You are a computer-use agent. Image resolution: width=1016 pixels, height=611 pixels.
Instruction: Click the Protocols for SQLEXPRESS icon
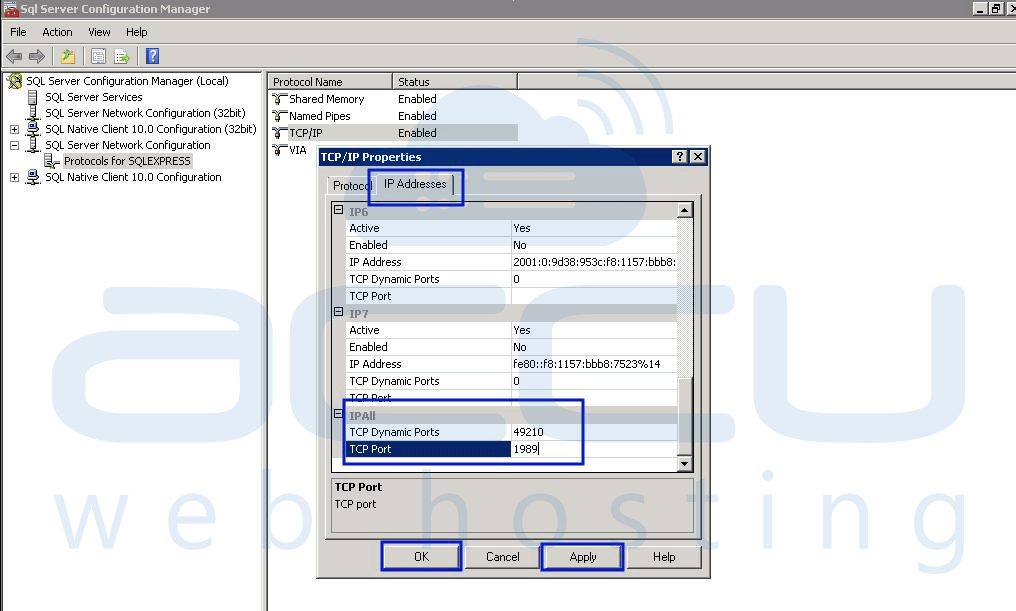pos(53,161)
